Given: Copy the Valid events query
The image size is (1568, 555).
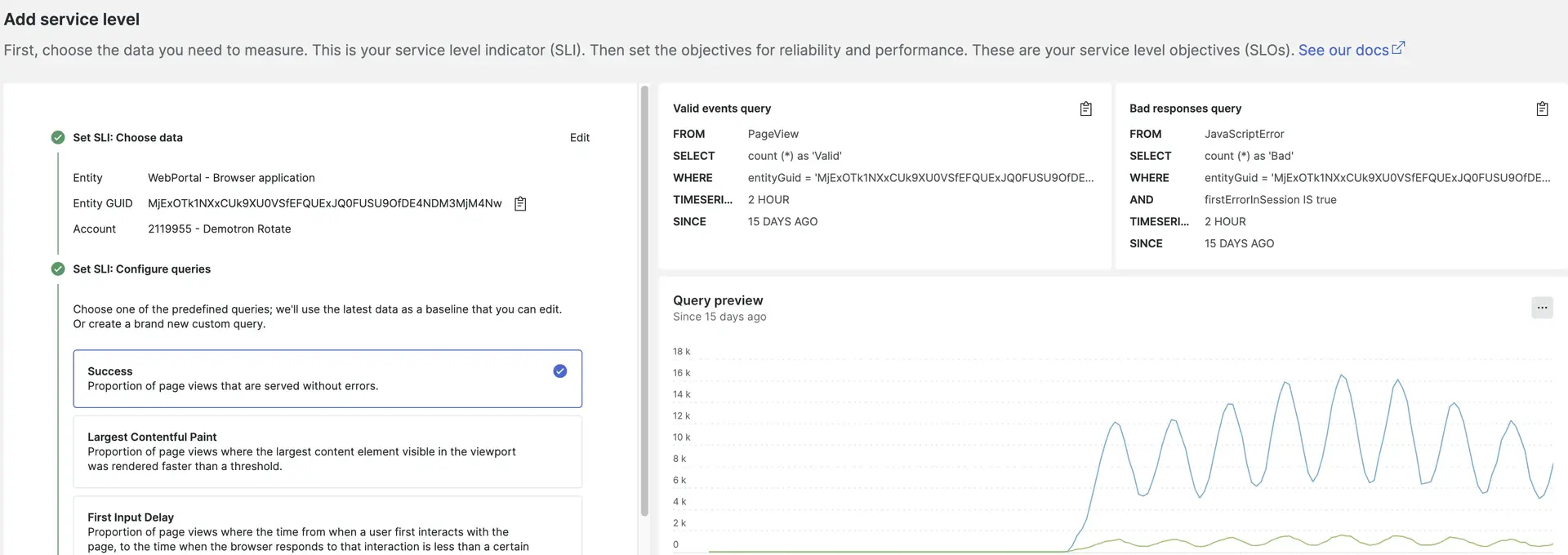Looking at the screenshot, I should click(1085, 109).
